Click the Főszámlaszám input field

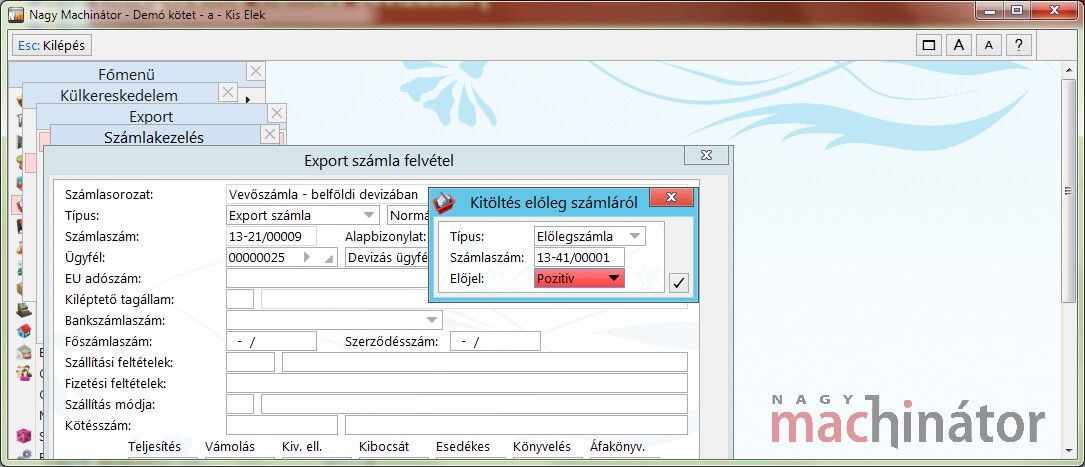[x=271, y=341]
